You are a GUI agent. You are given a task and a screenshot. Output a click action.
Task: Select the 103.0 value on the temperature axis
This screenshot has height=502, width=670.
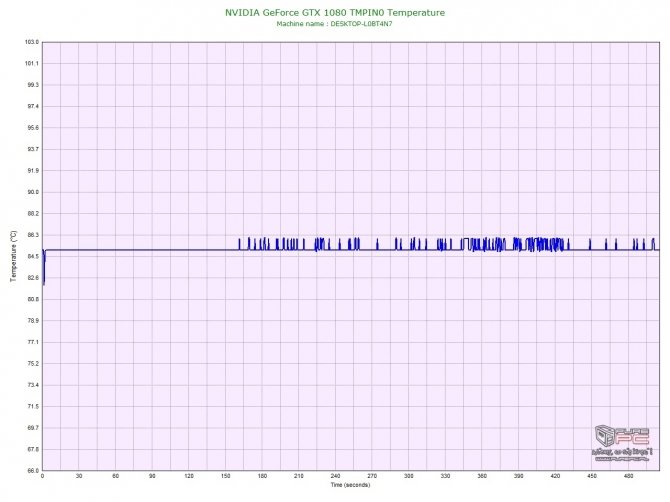point(32,42)
